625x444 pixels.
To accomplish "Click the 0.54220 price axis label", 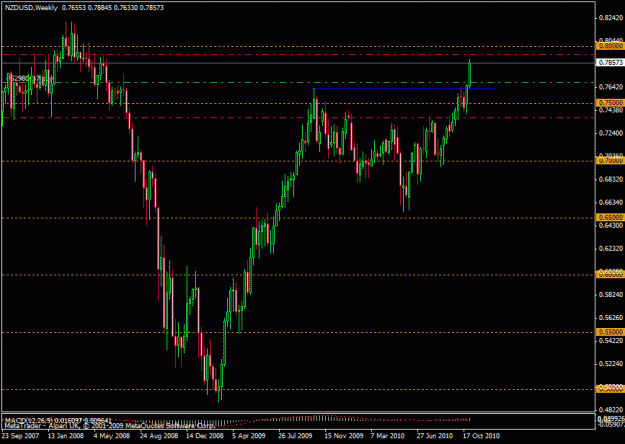I will 611,340.
